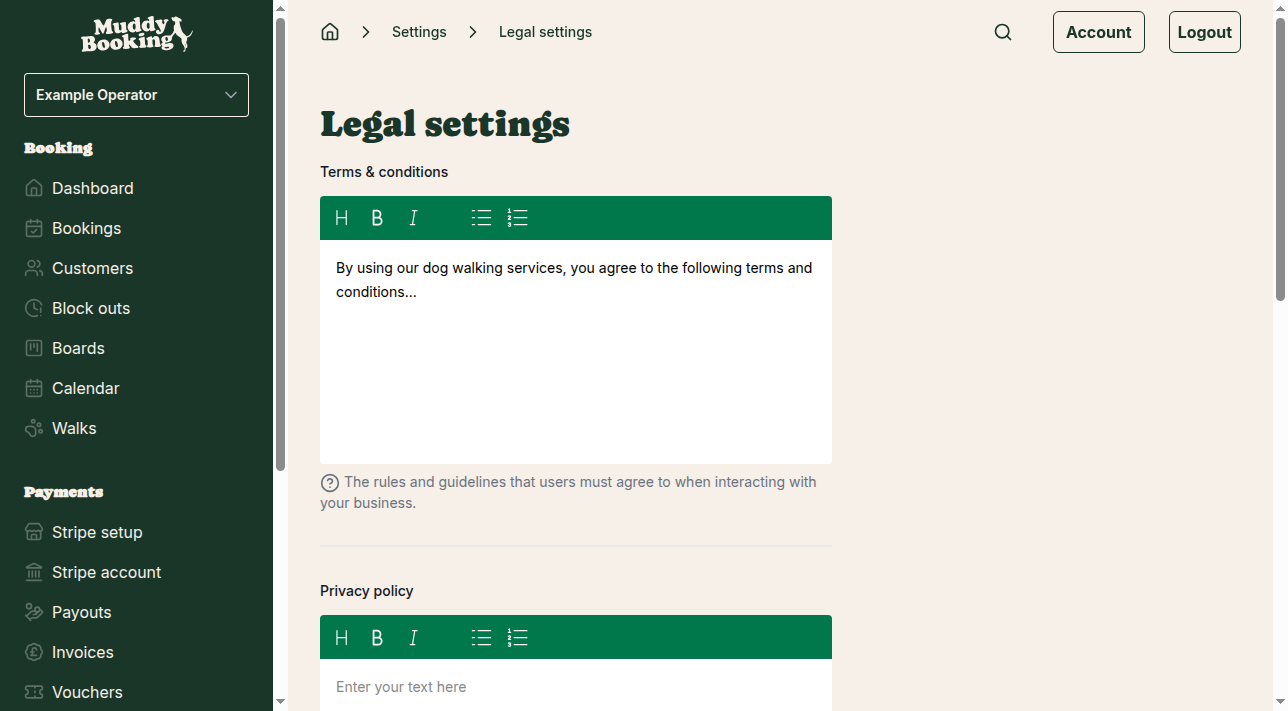Select the Walks paw icon in sidebar
This screenshot has height=711, width=1288.
click(33, 428)
